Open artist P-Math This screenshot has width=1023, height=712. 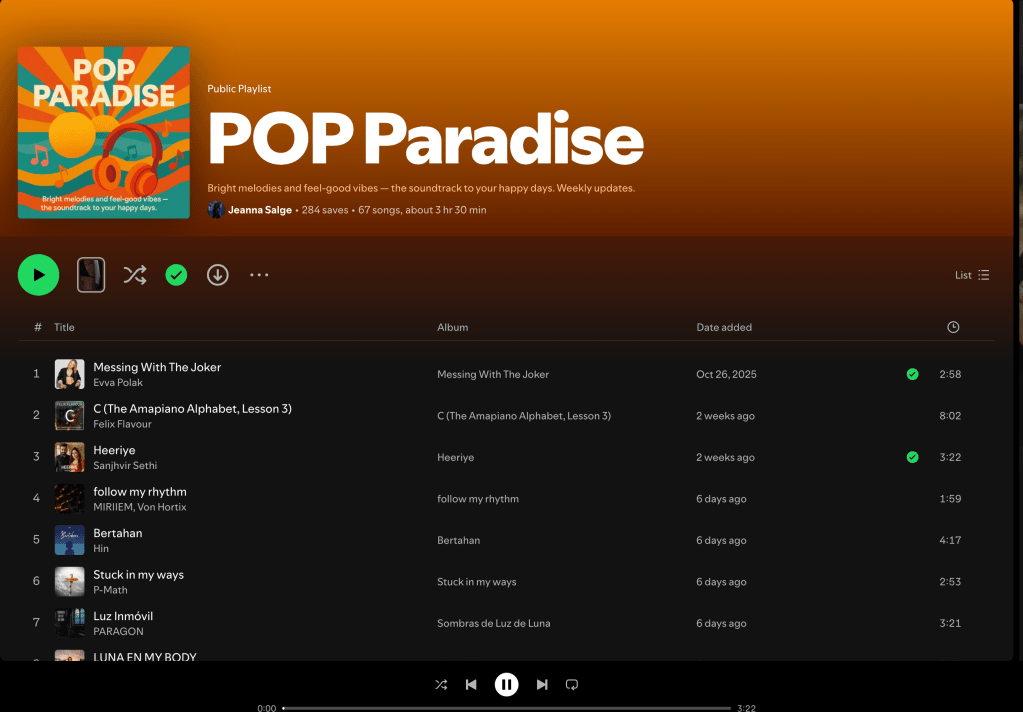pos(110,590)
